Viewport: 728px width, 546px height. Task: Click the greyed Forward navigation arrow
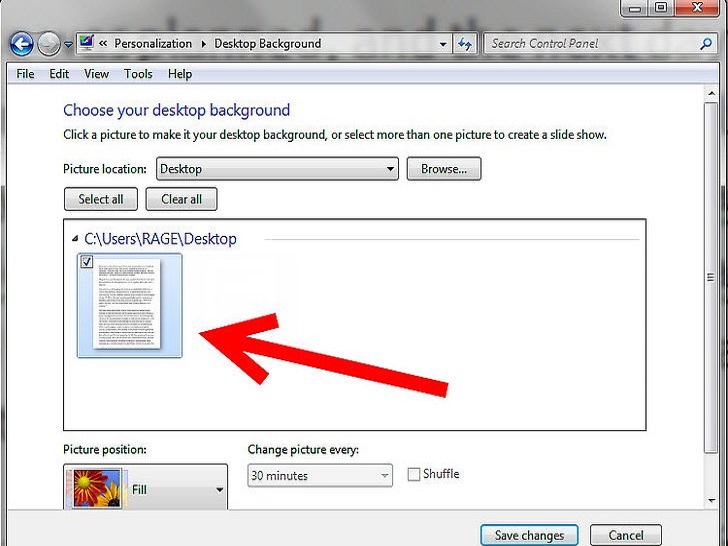(x=48, y=44)
